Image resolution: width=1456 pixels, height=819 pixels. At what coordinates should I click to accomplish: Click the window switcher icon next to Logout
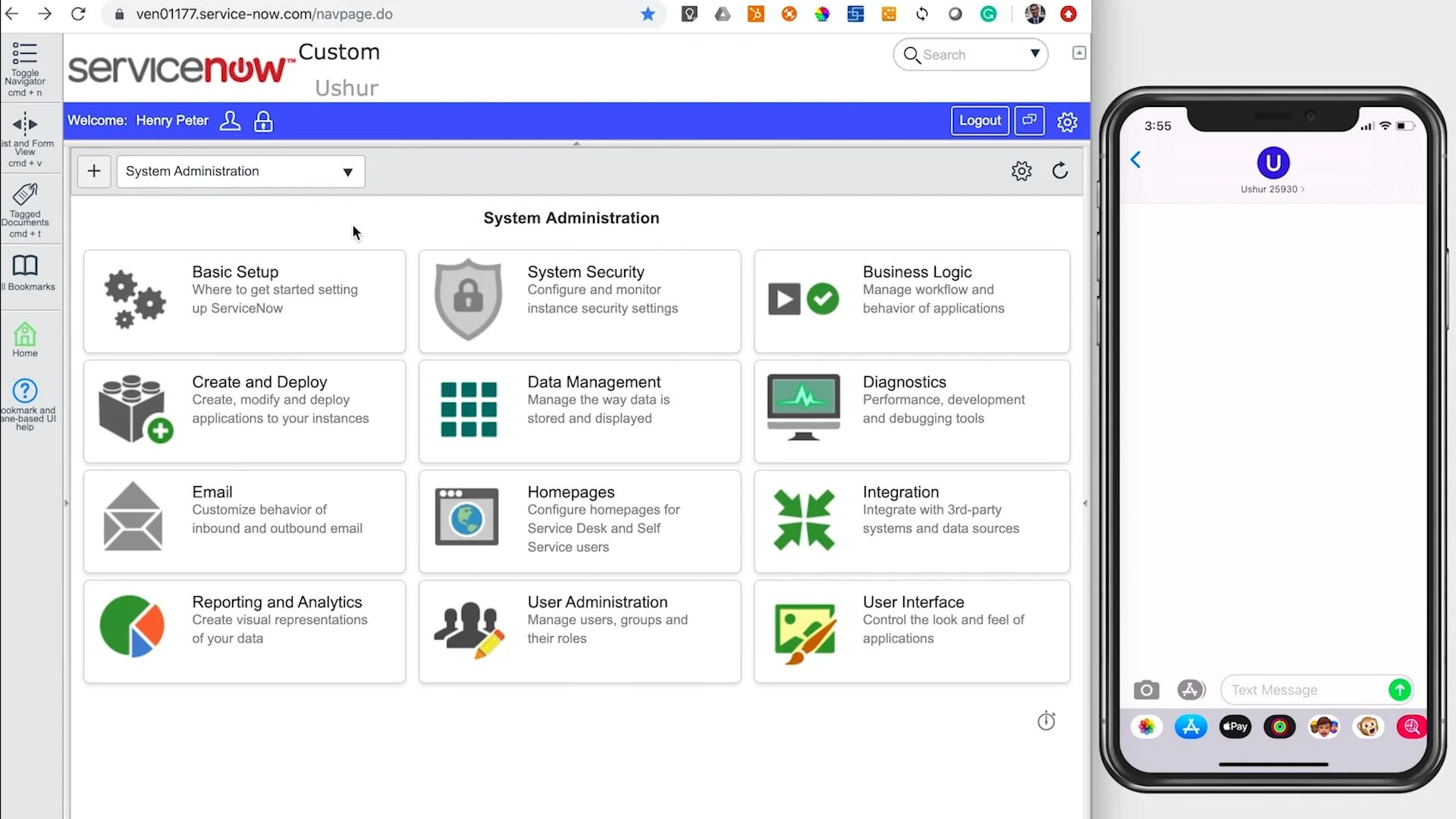pos(1029,121)
